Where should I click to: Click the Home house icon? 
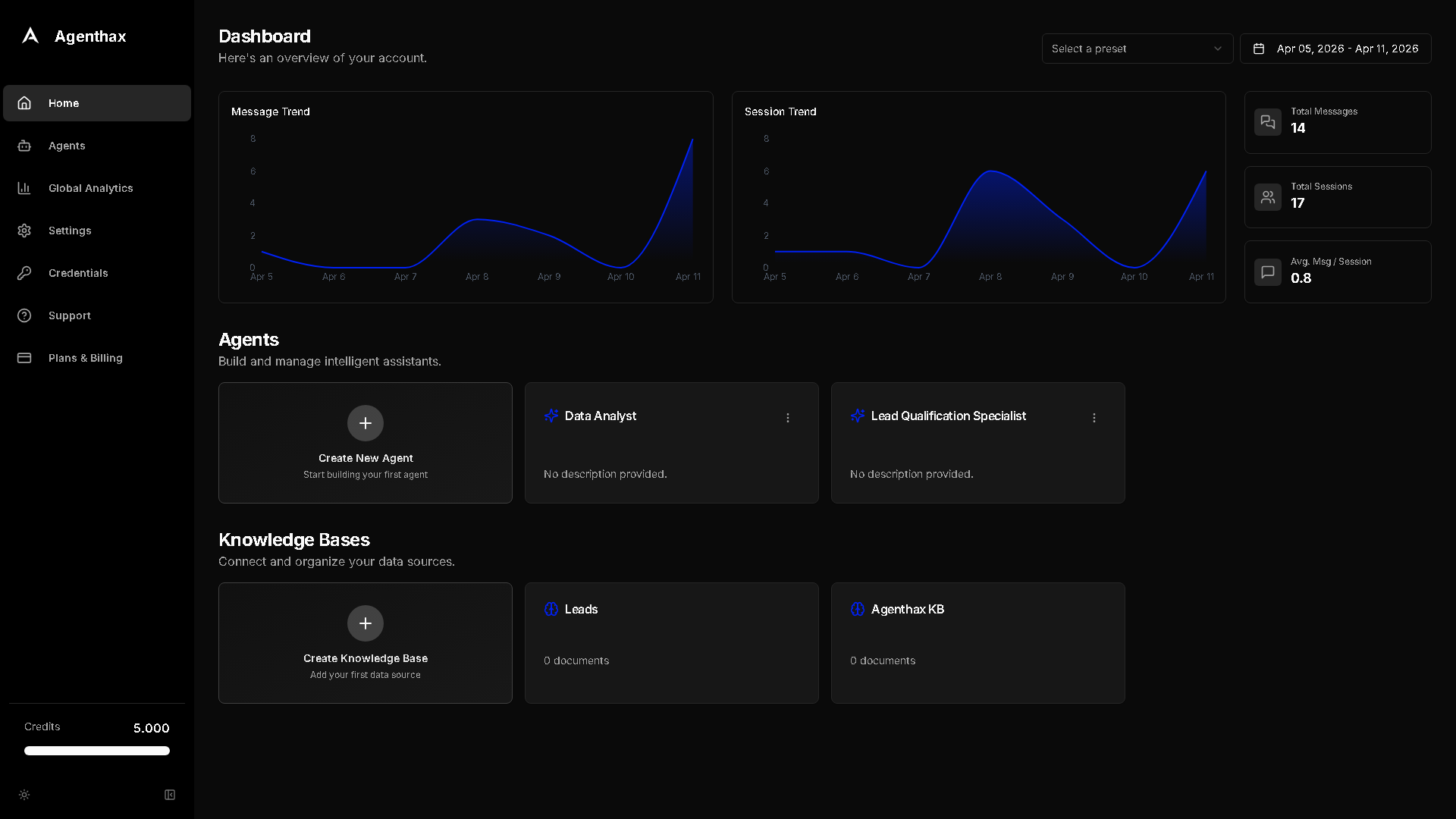(24, 103)
